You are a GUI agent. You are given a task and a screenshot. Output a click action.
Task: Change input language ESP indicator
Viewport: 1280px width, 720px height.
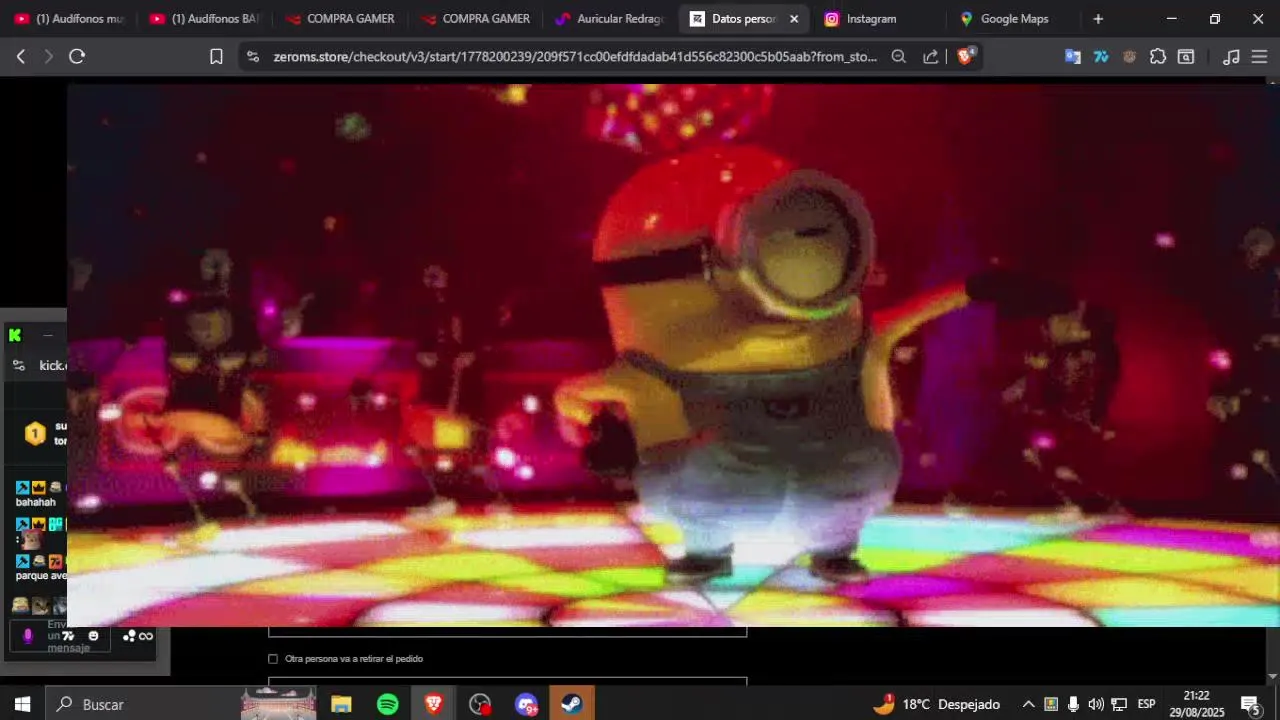(x=1146, y=704)
